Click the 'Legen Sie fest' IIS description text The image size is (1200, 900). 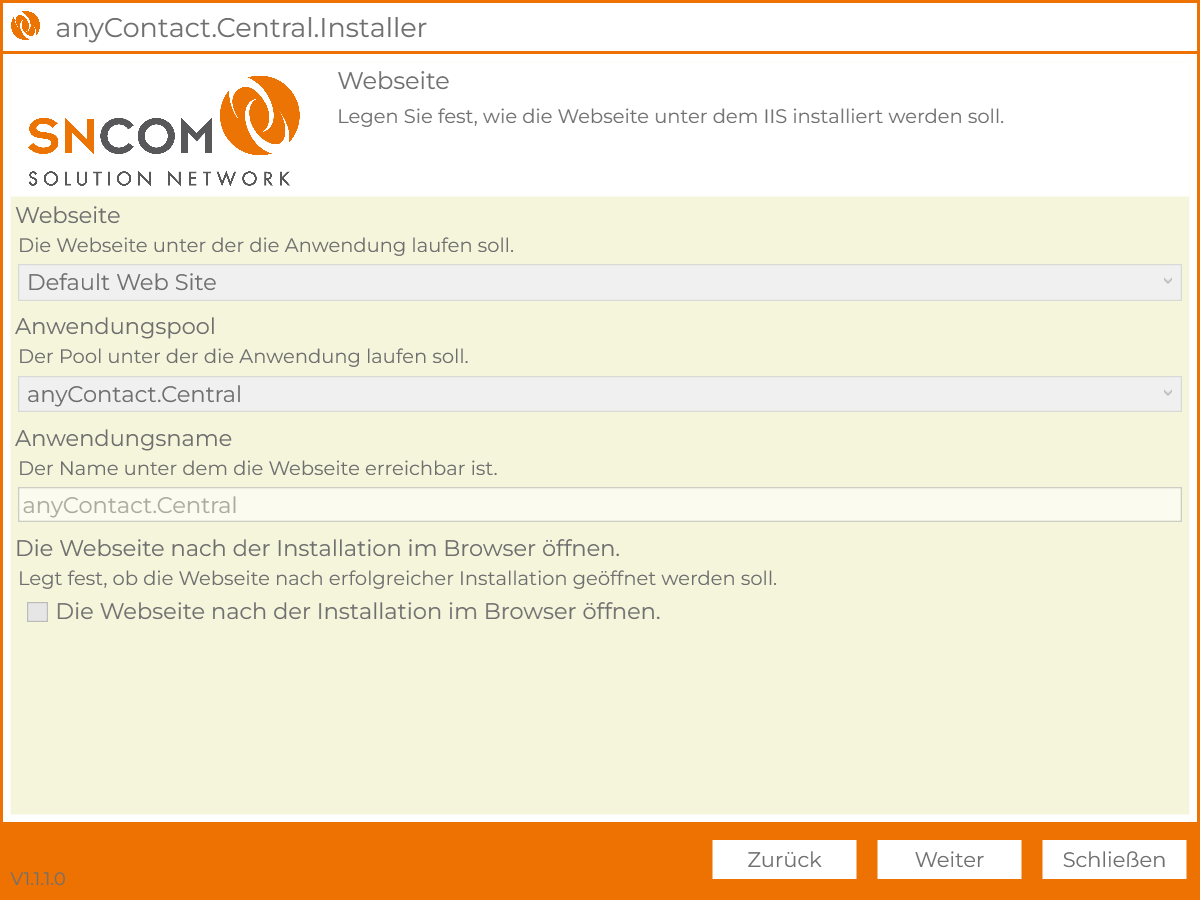pyautogui.click(x=670, y=116)
